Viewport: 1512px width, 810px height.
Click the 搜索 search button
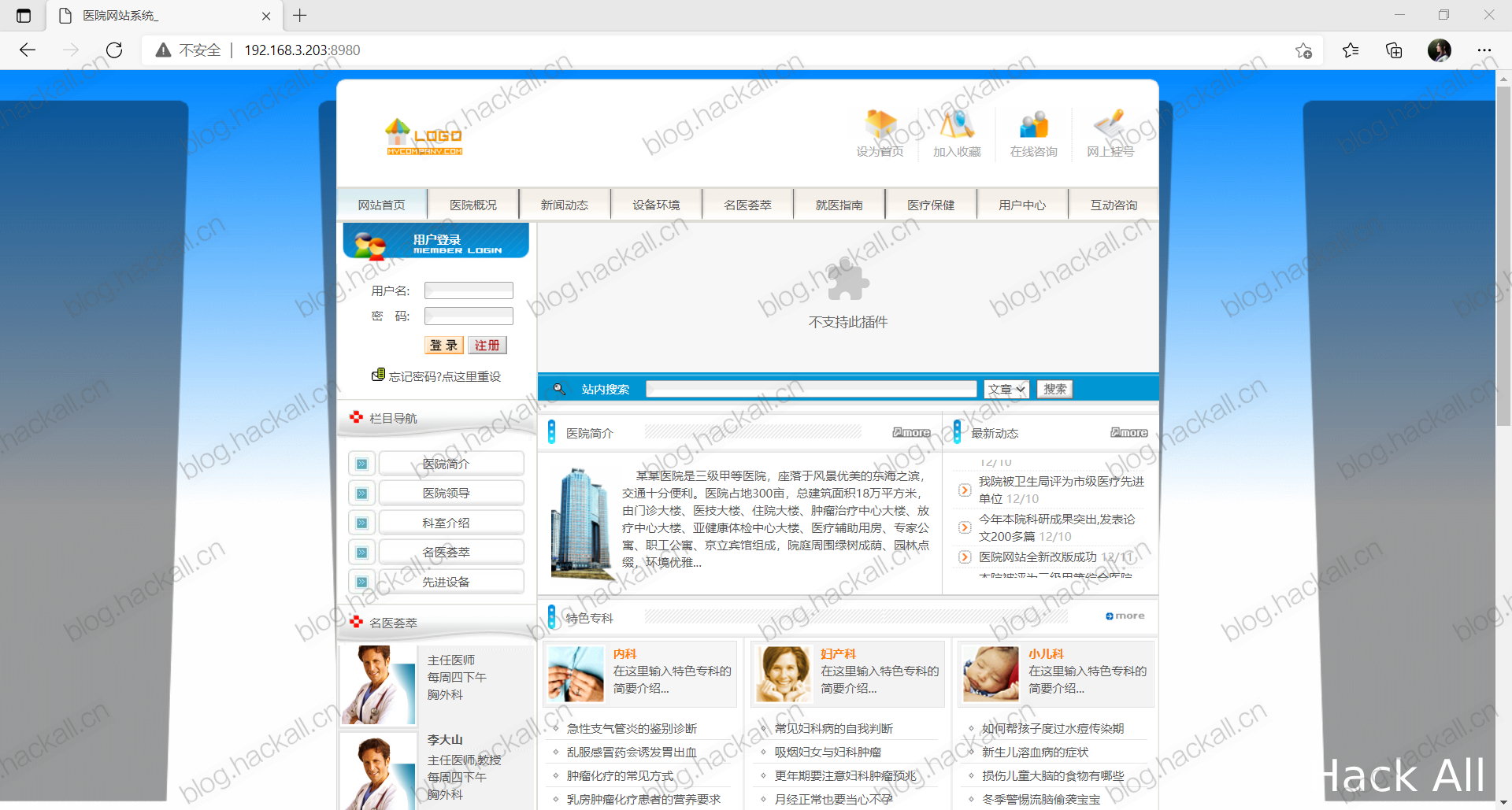pyautogui.click(x=1054, y=389)
